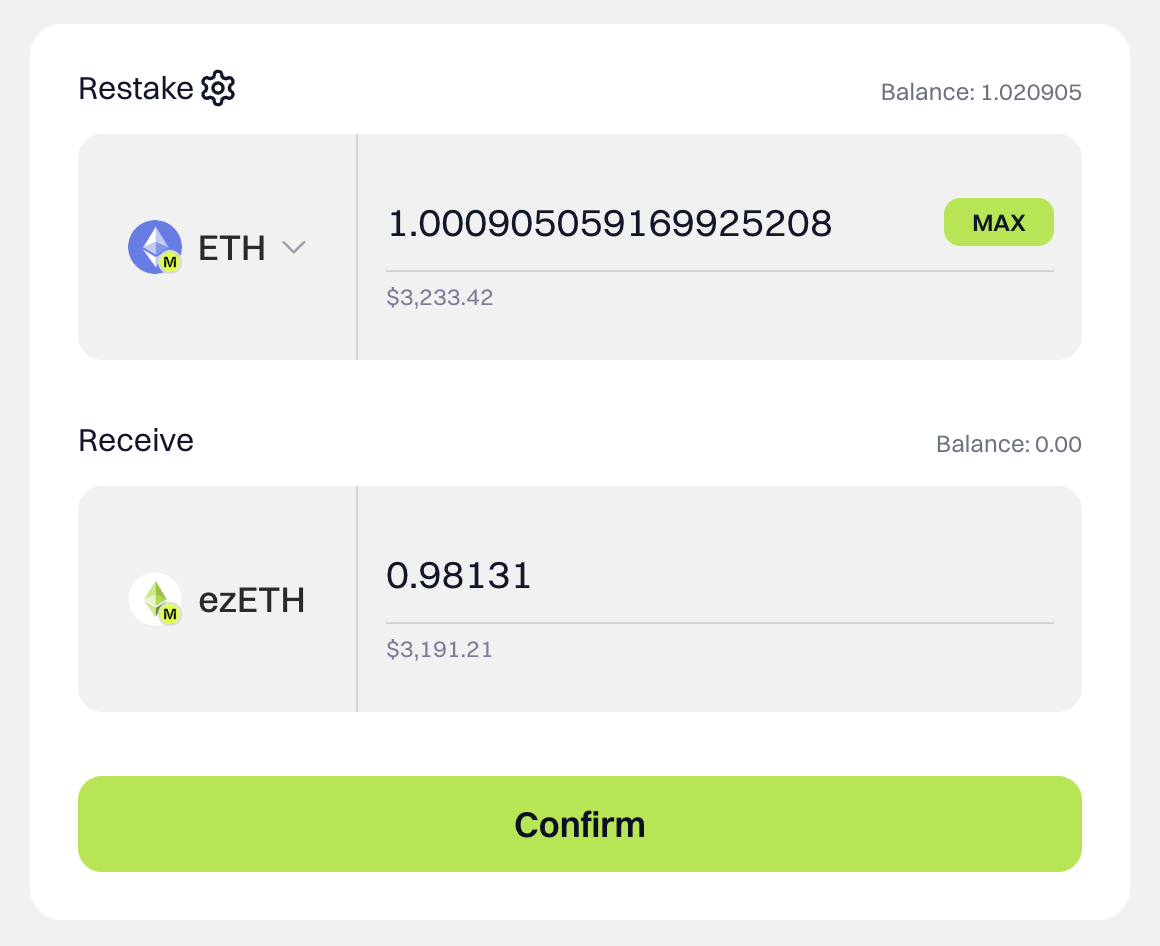This screenshot has height=946, width=1160.
Task: Click the $3,191.21 USD value
Action: coord(440,649)
